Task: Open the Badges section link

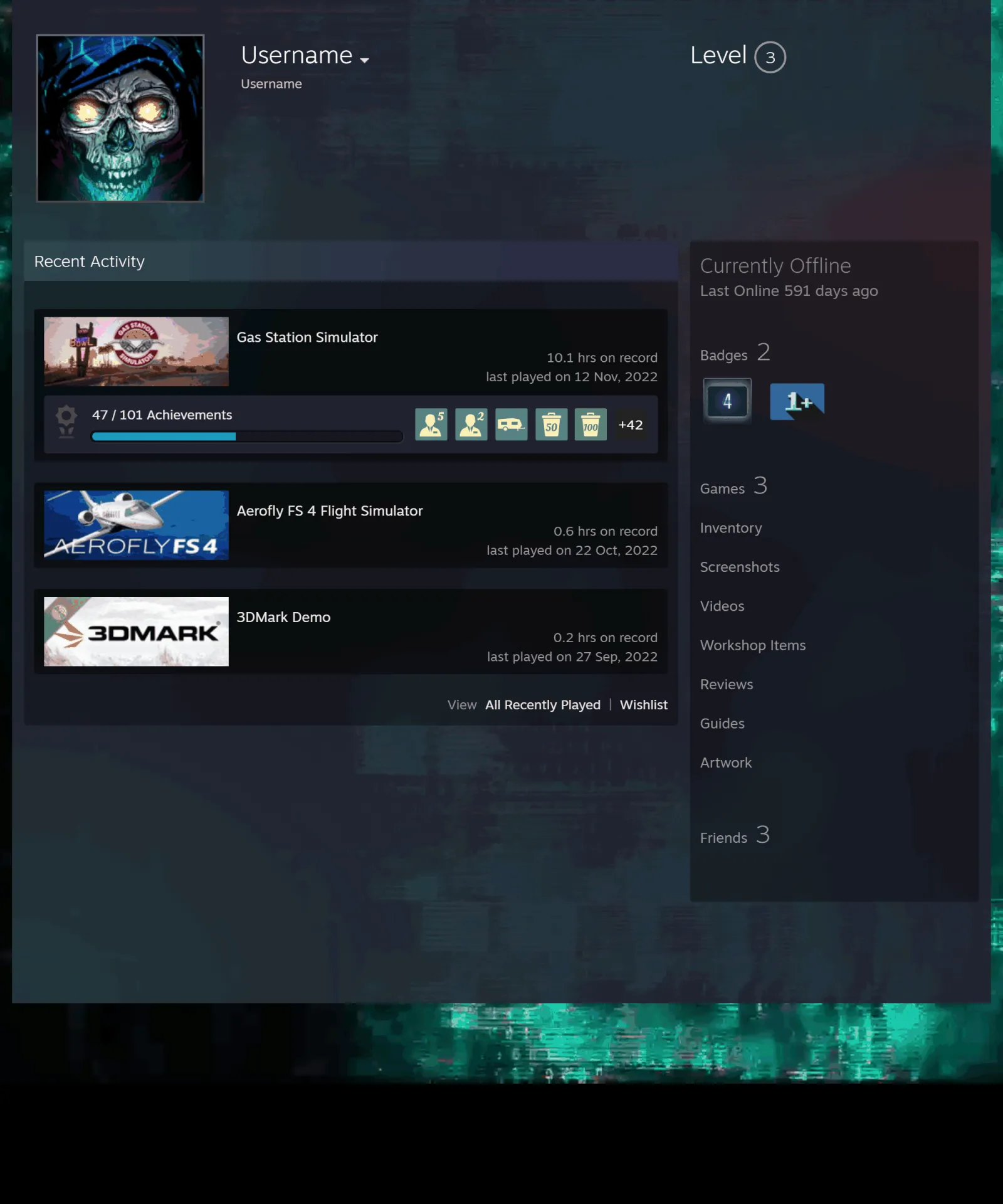Action: (x=735, y=353)
